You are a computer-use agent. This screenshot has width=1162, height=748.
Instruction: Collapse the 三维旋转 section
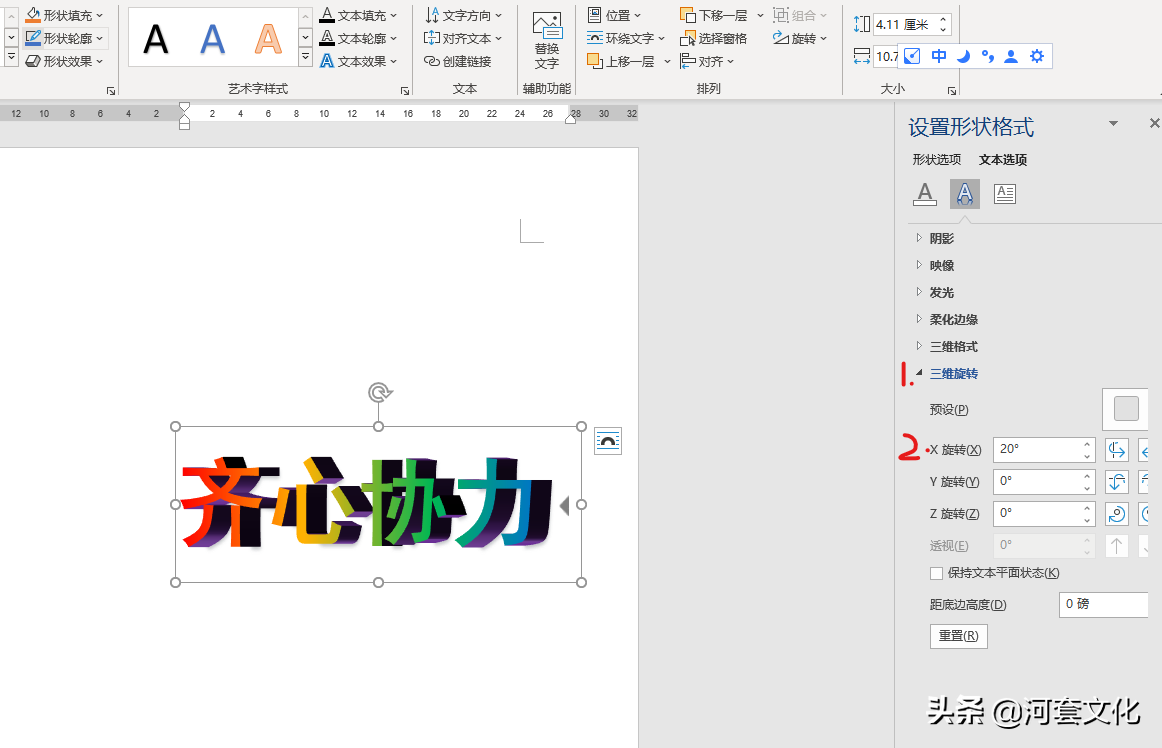[953, 373]
